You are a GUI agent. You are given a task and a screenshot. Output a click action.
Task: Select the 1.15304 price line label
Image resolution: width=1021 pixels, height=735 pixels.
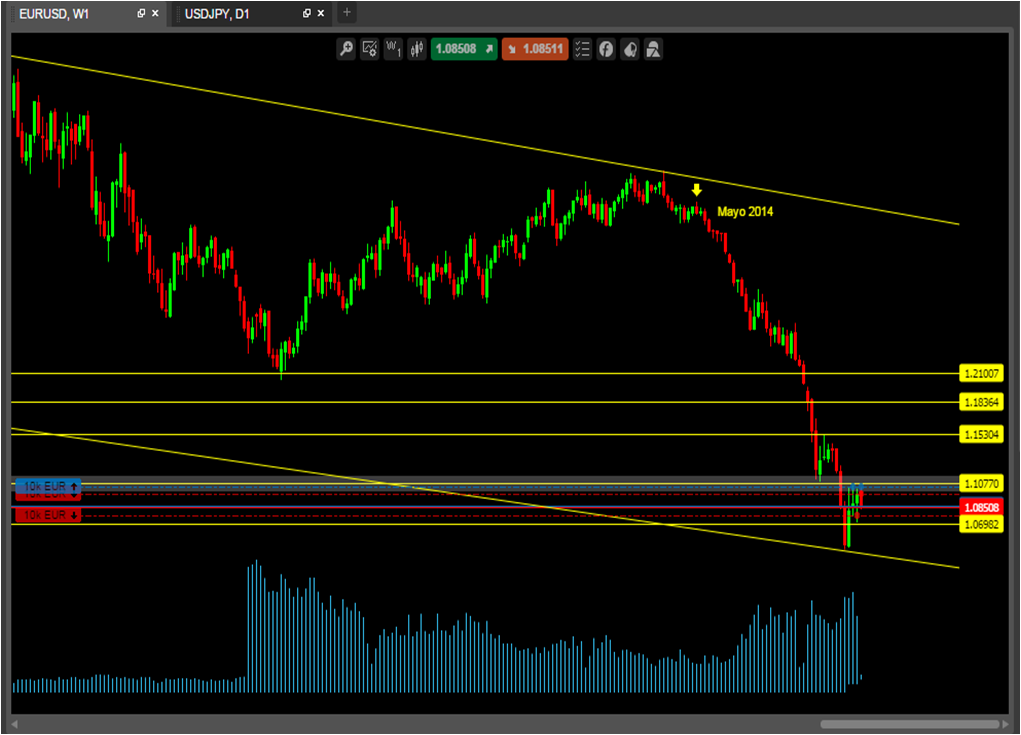point(981,434)
